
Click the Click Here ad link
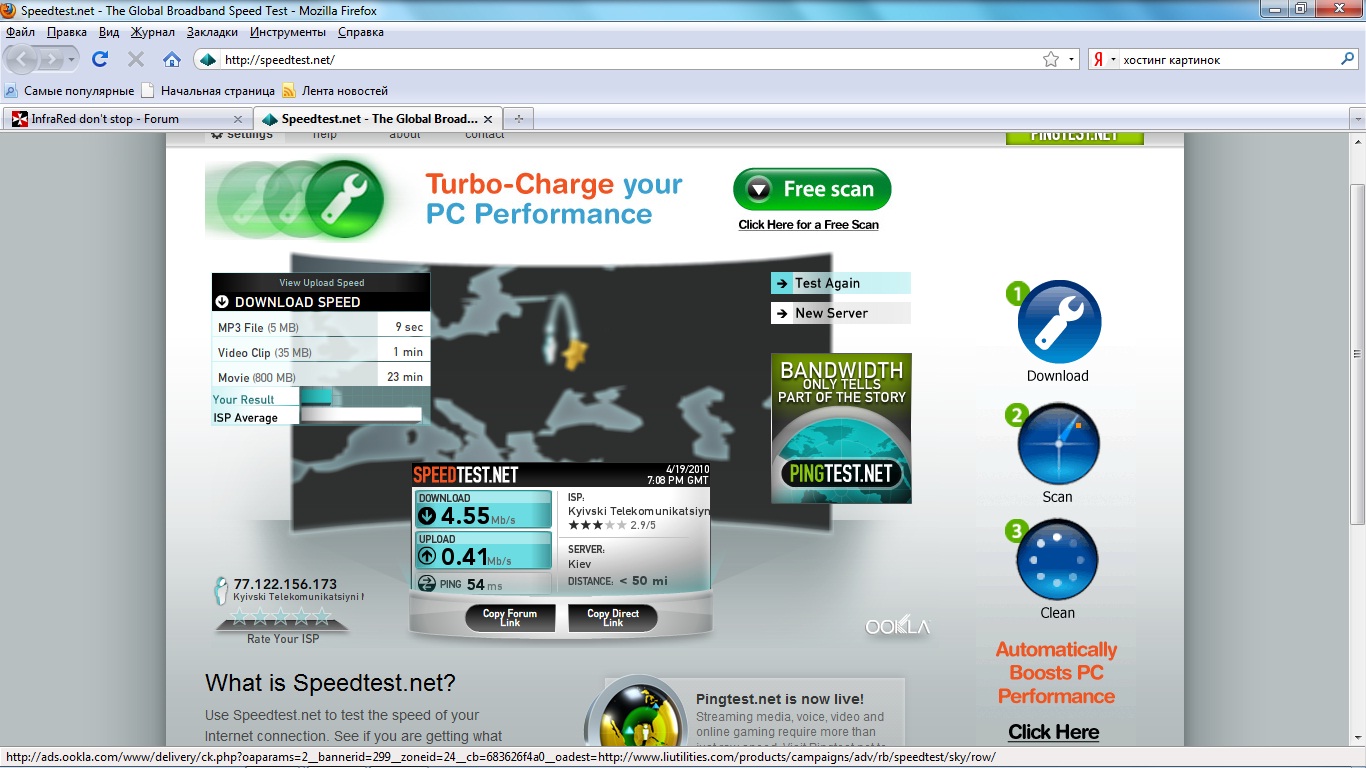1053,732
